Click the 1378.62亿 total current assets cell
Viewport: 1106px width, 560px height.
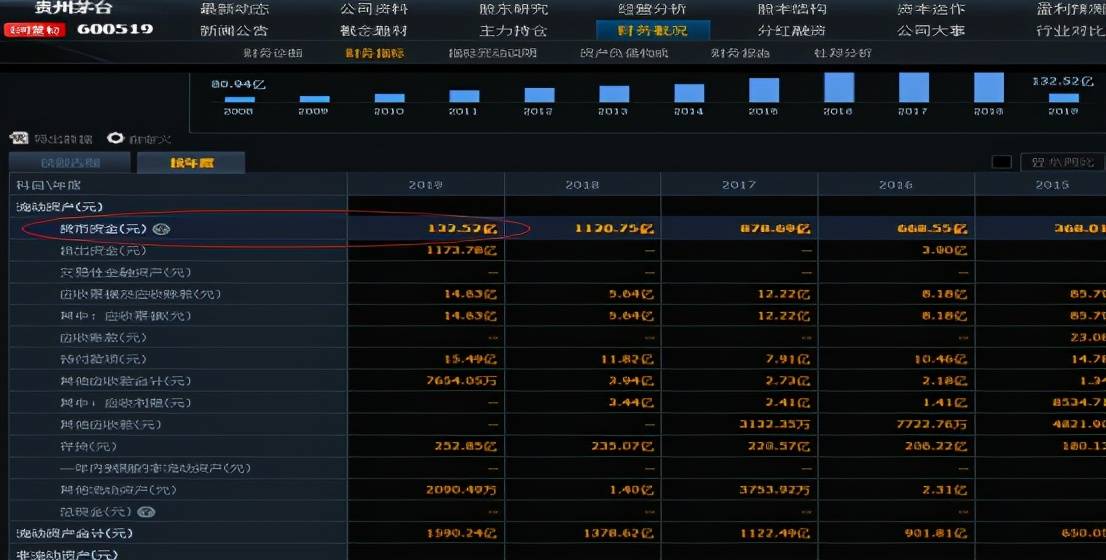(x=619, y=533)
